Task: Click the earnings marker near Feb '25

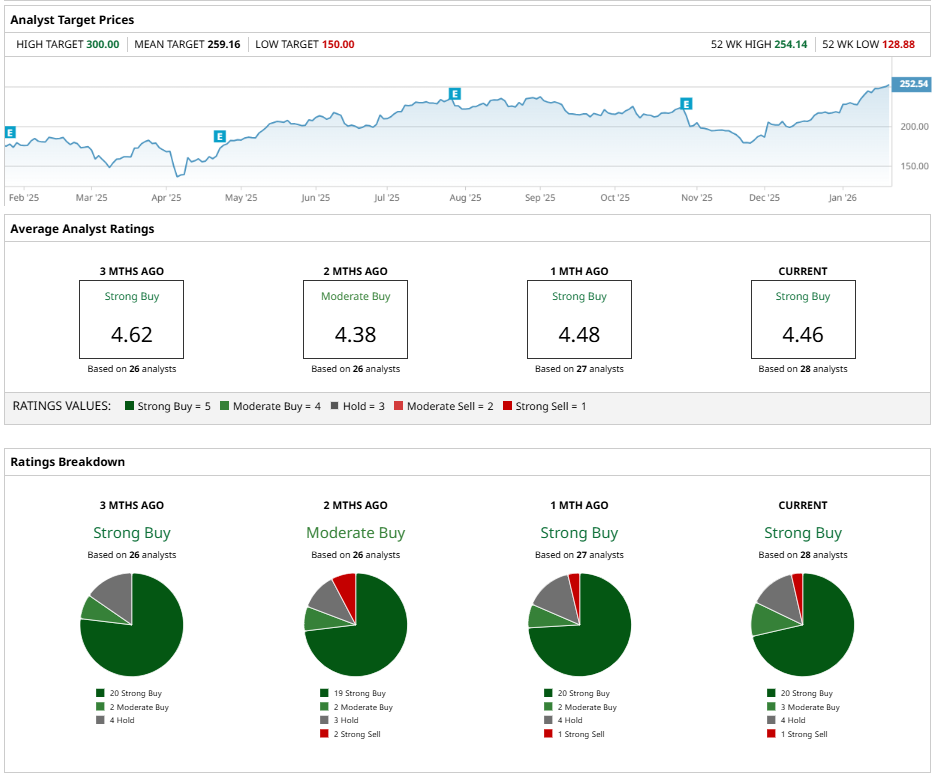Action: 10,132
